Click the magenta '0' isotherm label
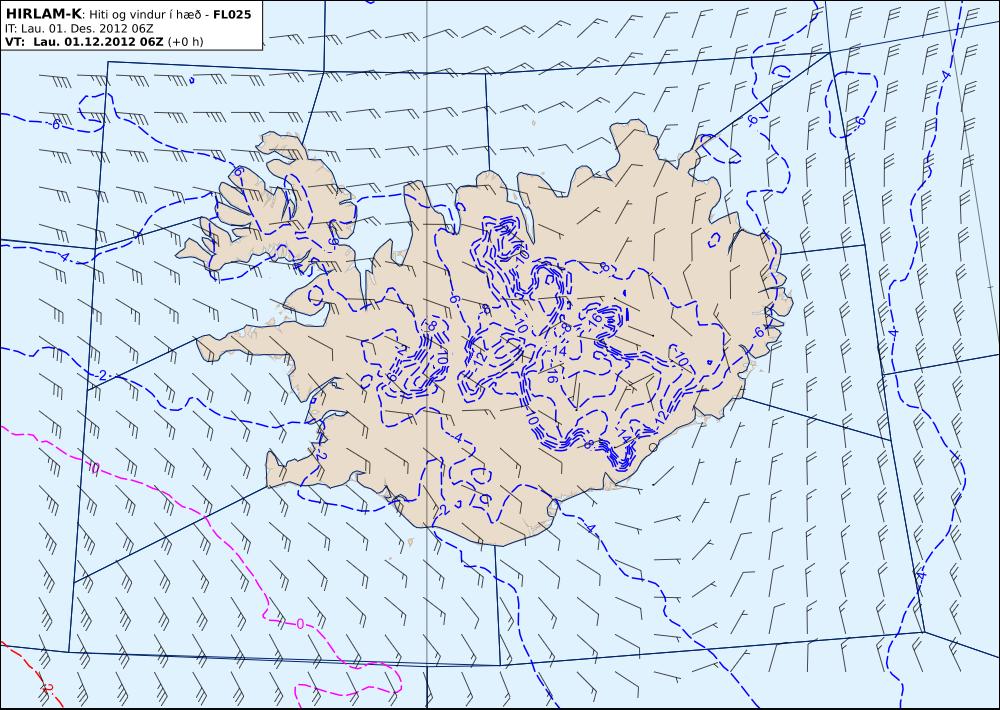This screenshot has width=1000, height=710. [300, 624]
